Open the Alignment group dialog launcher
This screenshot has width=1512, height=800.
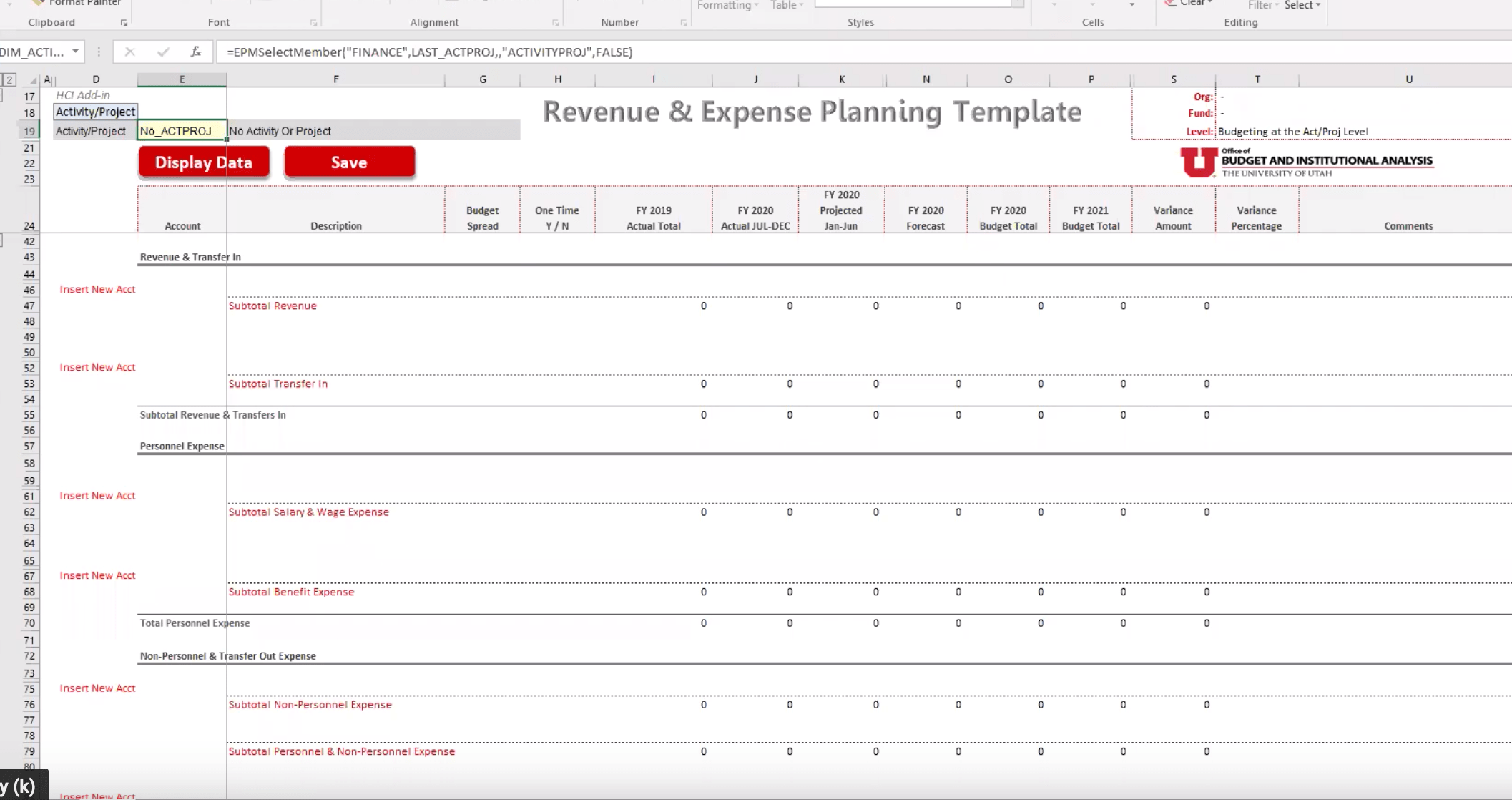[x=555, y=23]
